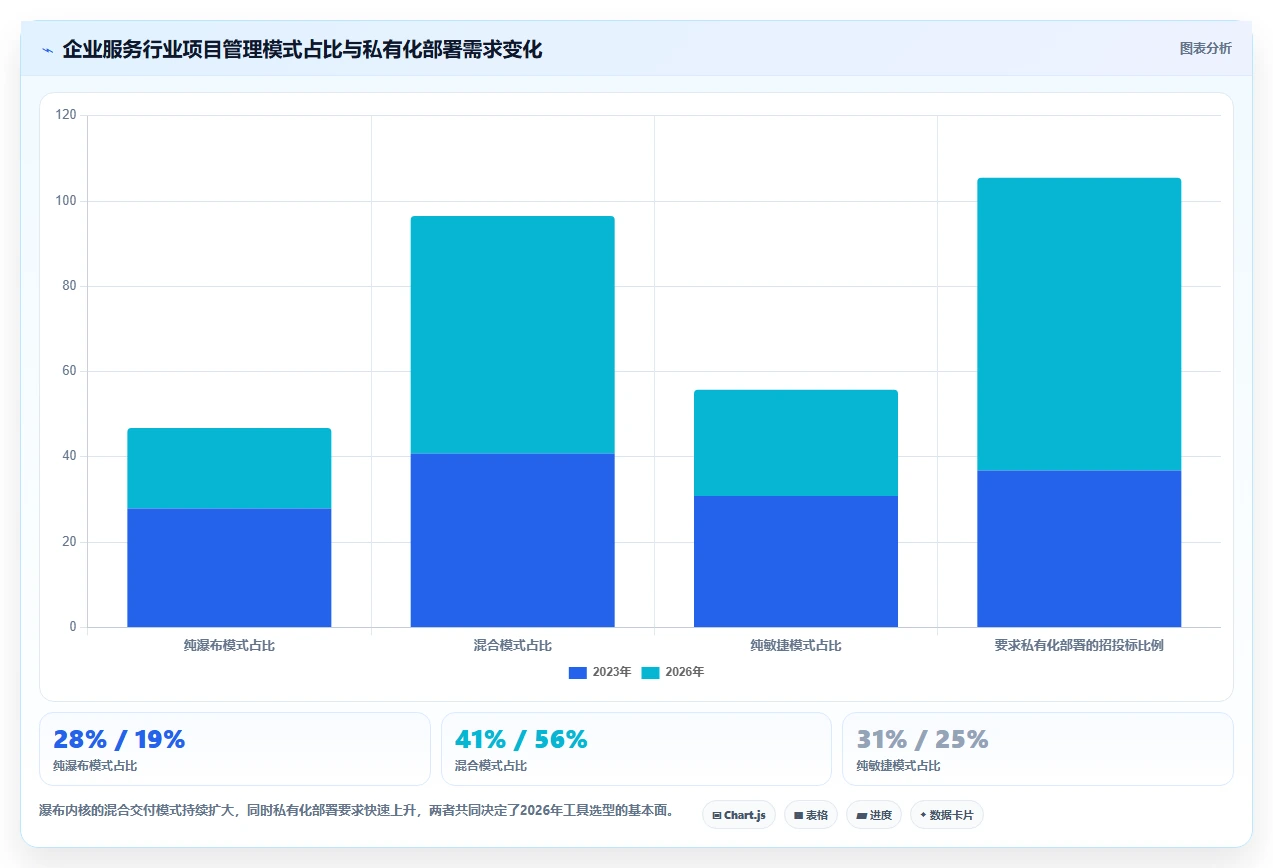Open the 图表分析 label in header
This screenshot has width=1273, height=868.
click(1205, 48)
